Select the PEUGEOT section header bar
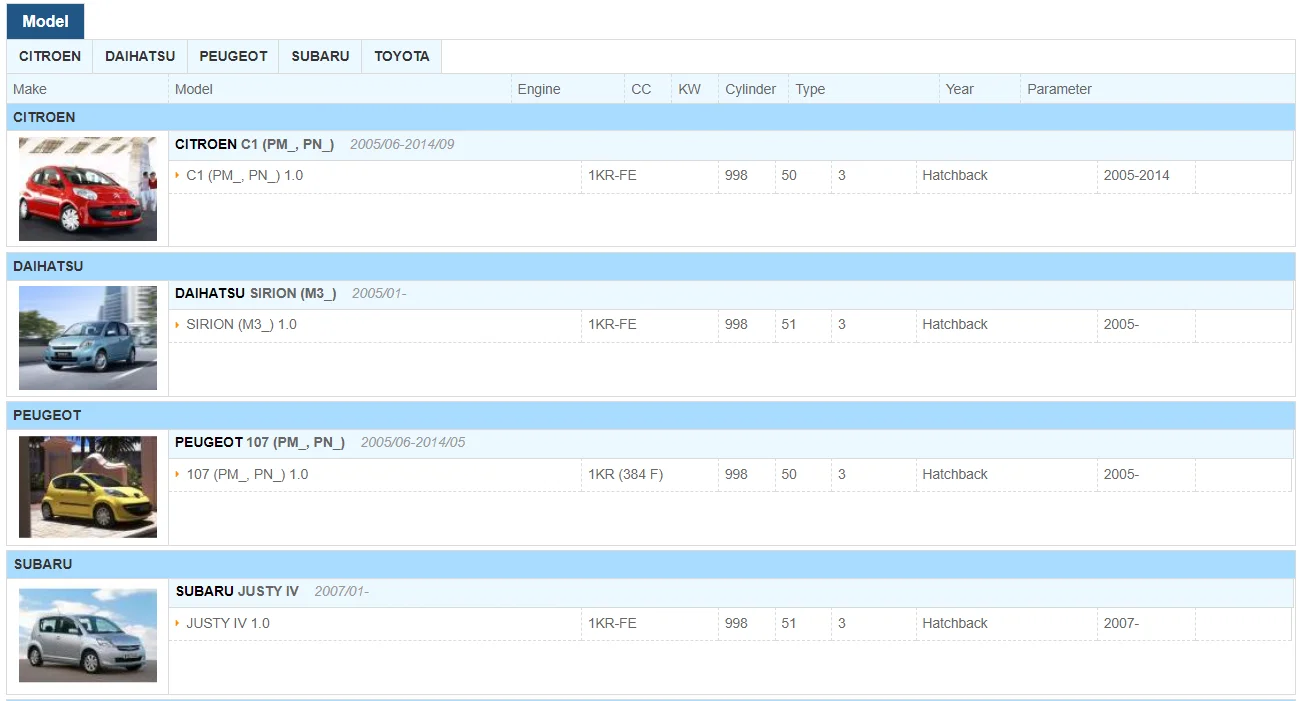The image size is (1303, 701). pyautogui.click(x=651, y=415)
